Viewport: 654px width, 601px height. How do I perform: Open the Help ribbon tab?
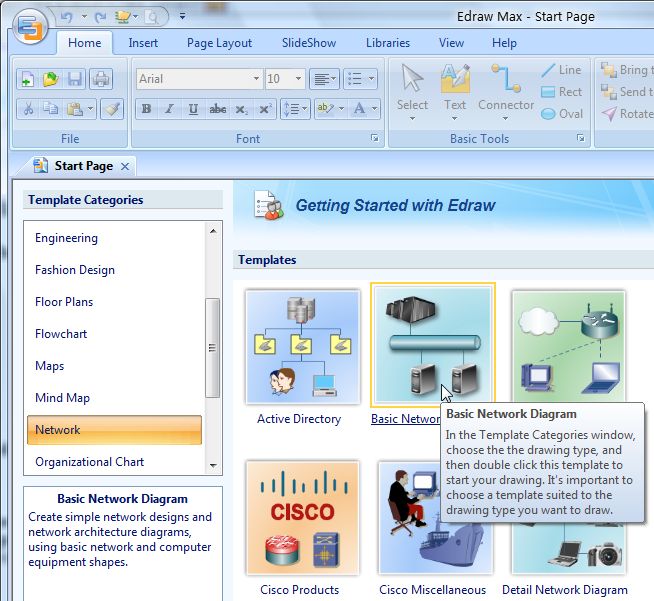click(x=504, y=43)
